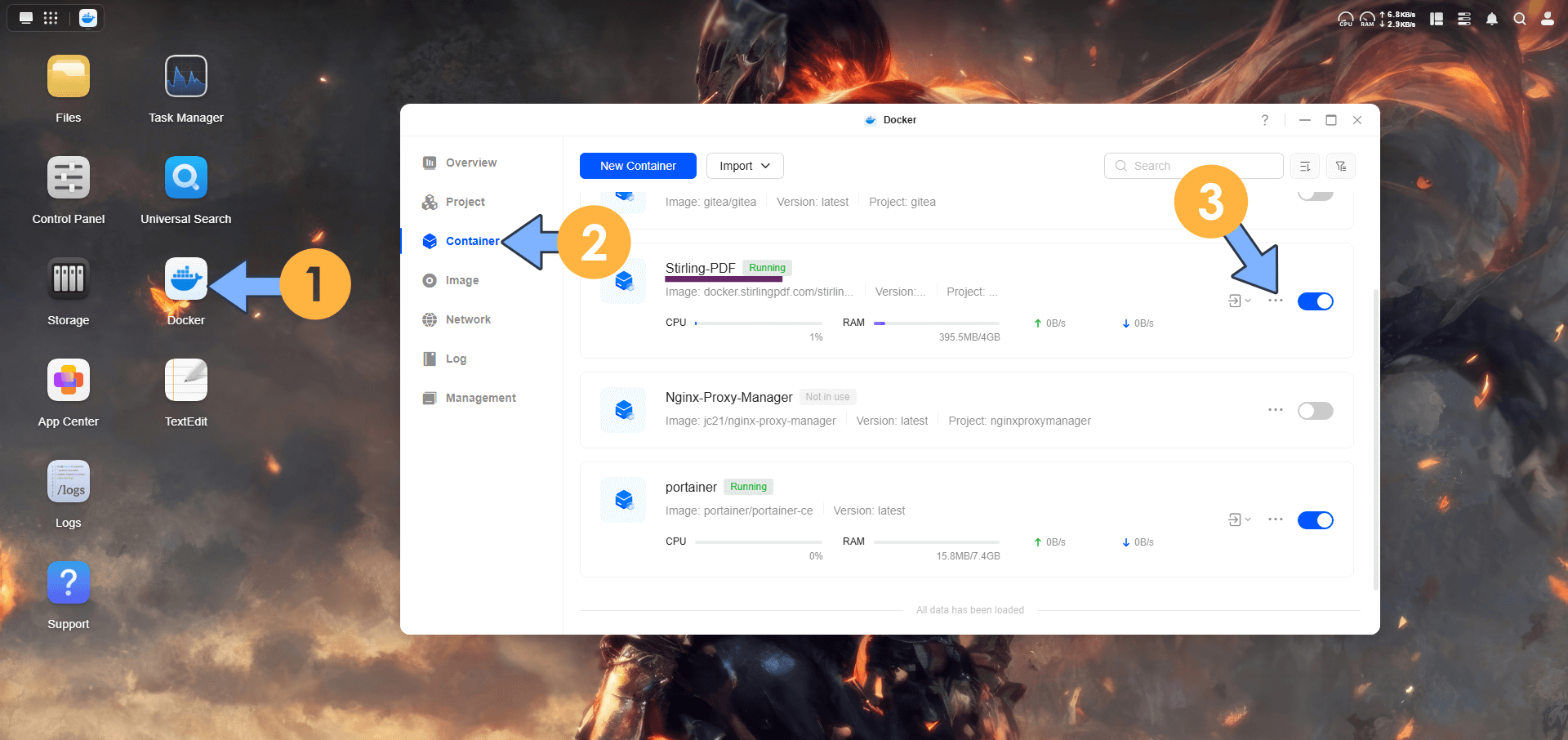1568x740 pixels.
Task: Focus the container Search field
Action: [x=1194, y=166]
